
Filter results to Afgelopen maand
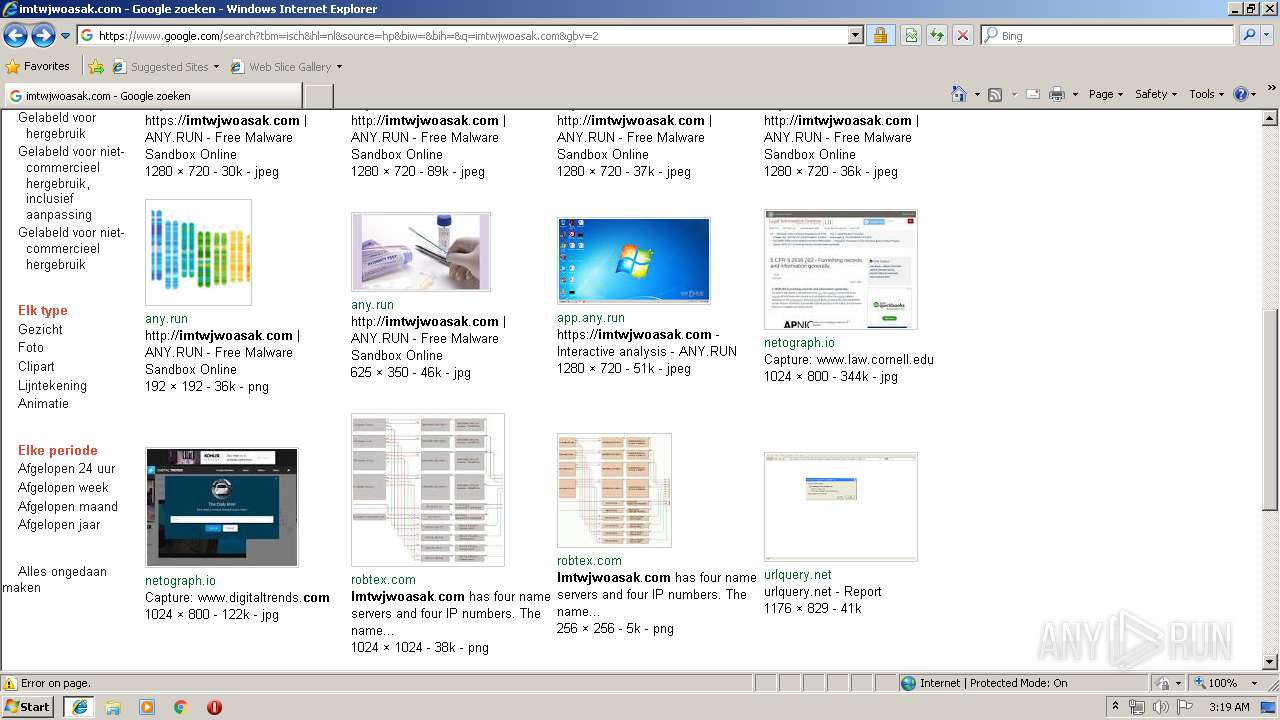(68, 506)
